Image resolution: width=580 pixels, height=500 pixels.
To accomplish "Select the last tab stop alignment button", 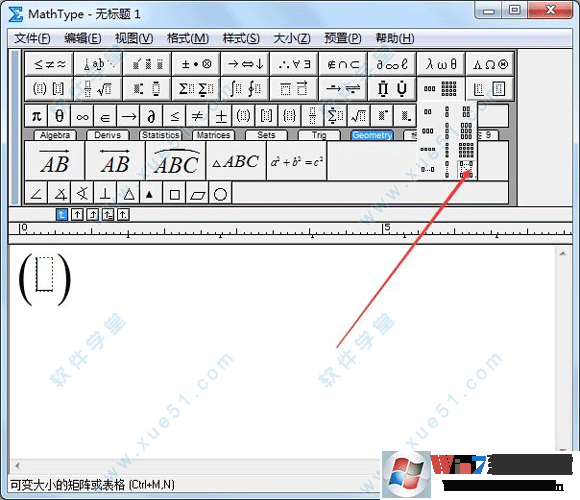I will 123,214.
